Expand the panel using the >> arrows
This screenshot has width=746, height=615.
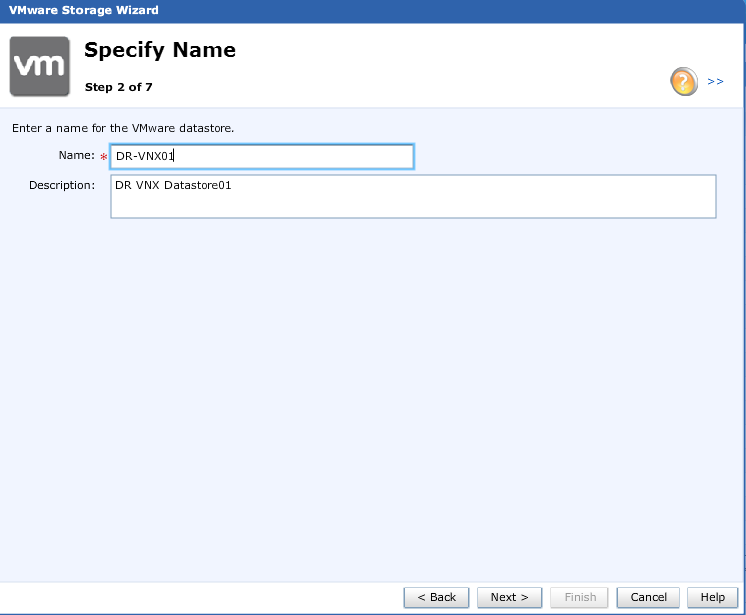[x=715, y=82]
